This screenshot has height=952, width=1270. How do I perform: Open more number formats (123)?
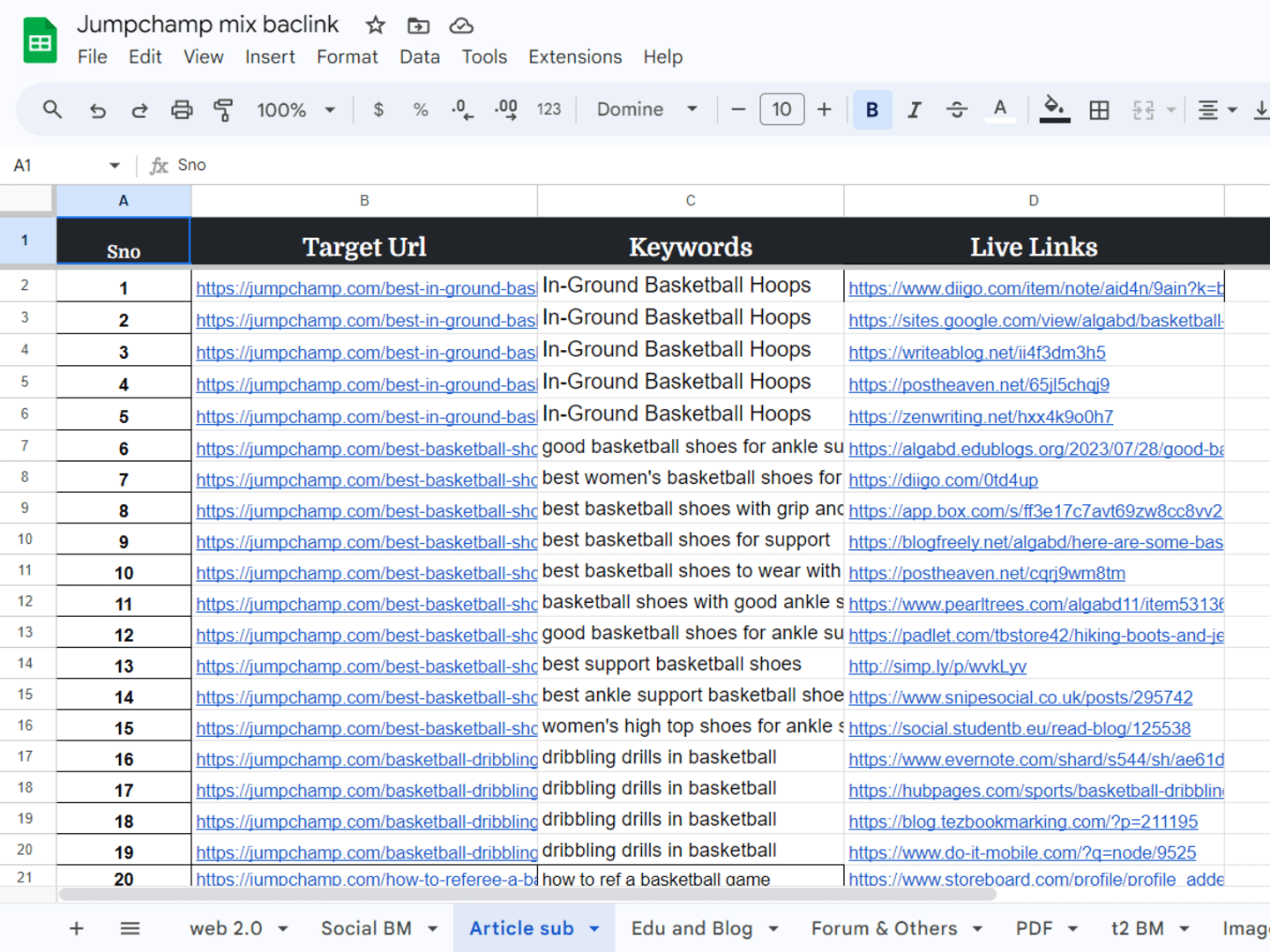[x=549, y=109]
